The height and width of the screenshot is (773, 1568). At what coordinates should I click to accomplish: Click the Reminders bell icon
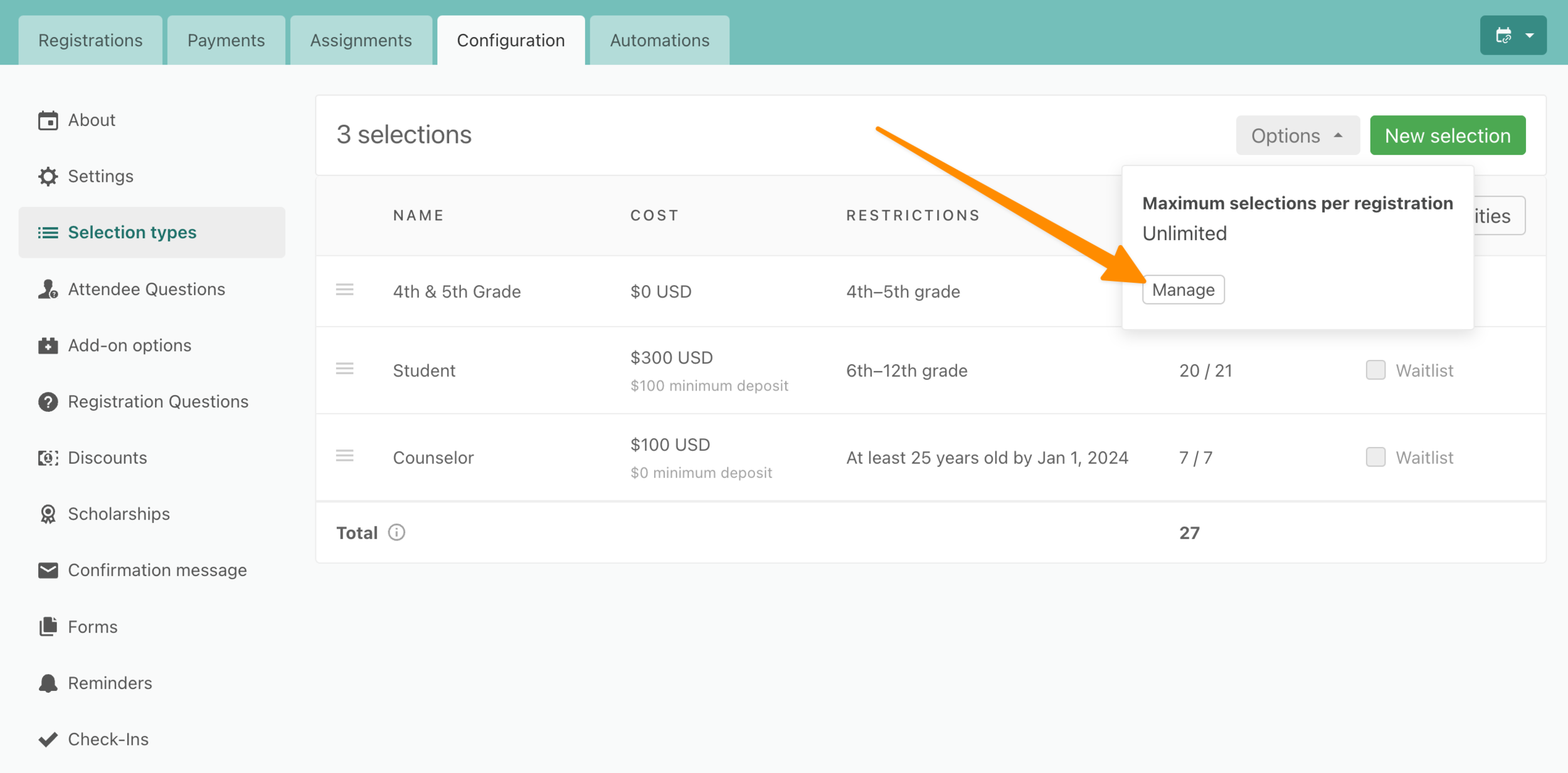pos(48,683)
